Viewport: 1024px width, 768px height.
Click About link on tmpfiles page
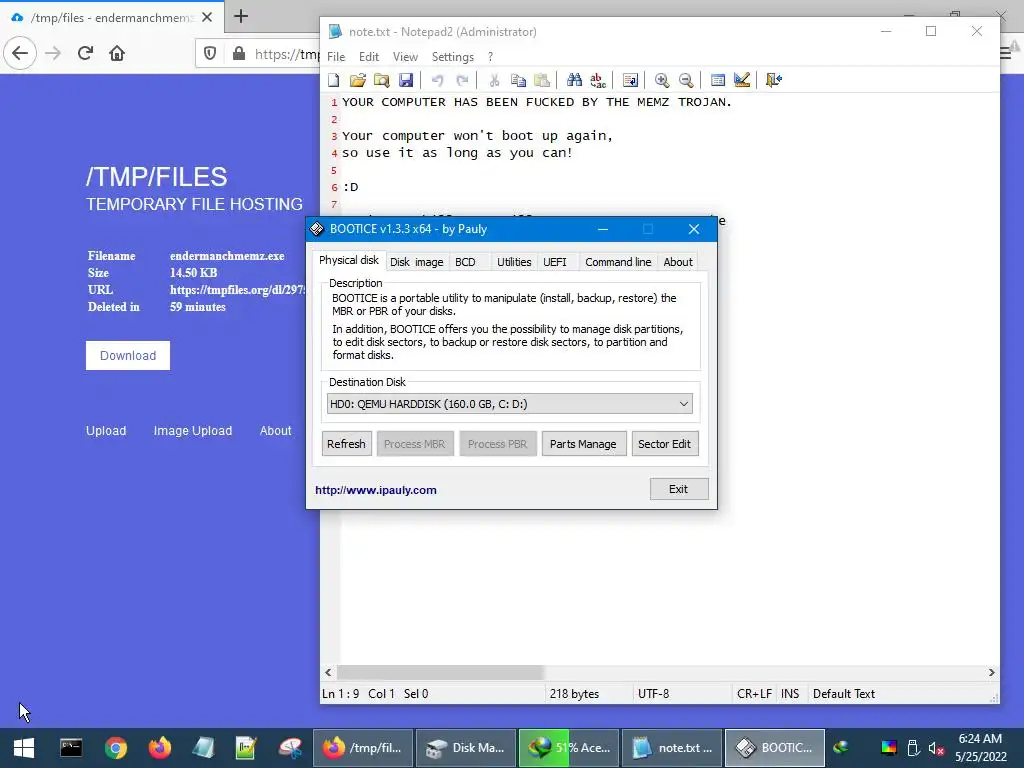276,431
